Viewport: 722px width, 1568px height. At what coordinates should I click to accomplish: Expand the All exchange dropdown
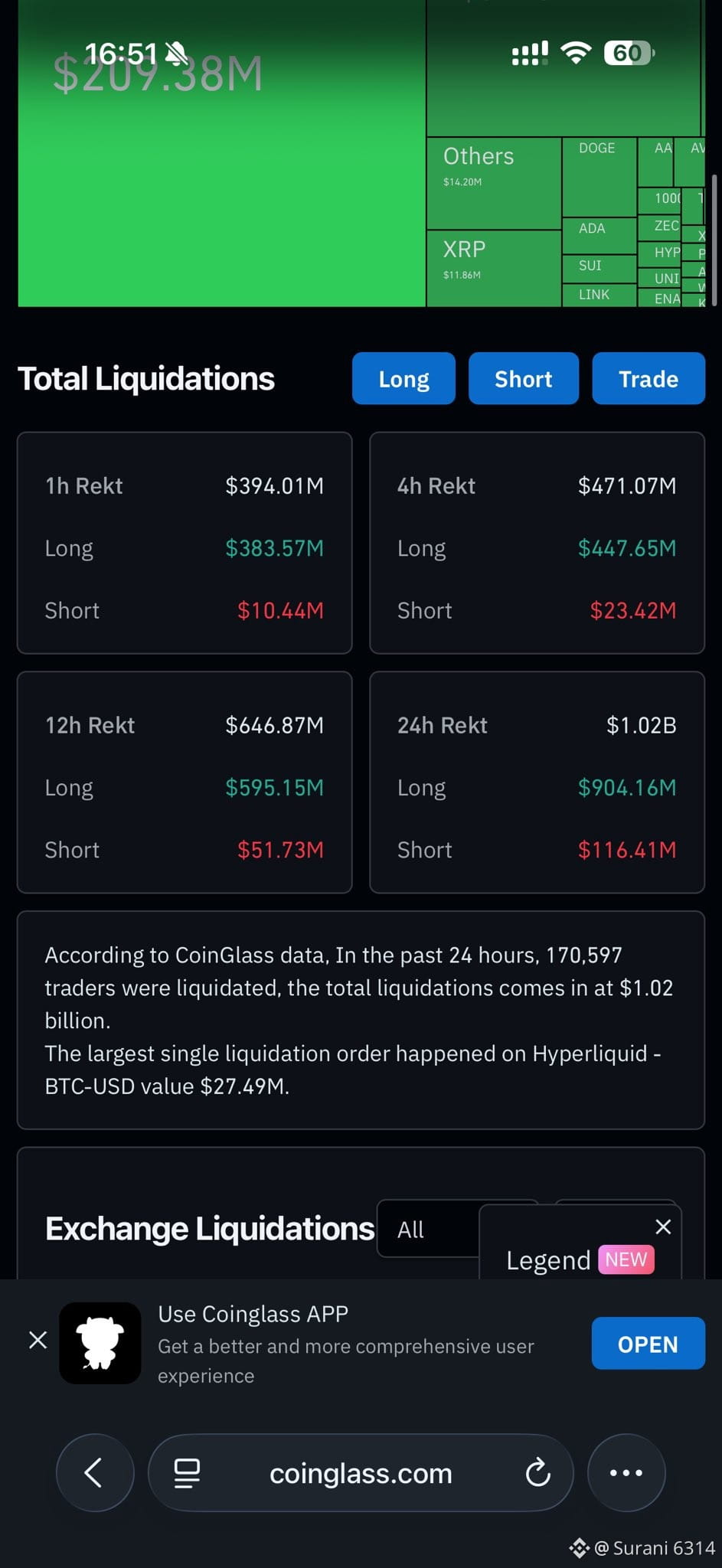pyautogui.click(x=429, y=1229)
